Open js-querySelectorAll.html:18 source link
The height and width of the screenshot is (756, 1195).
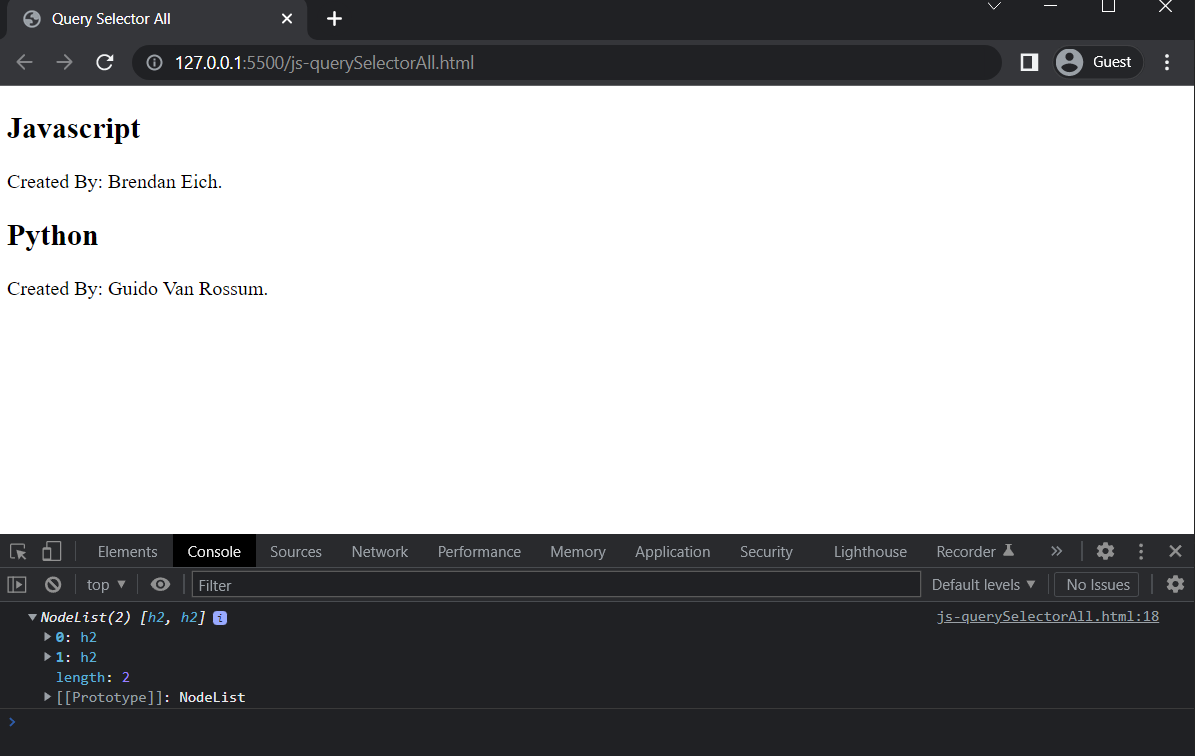click(1048, 617)
